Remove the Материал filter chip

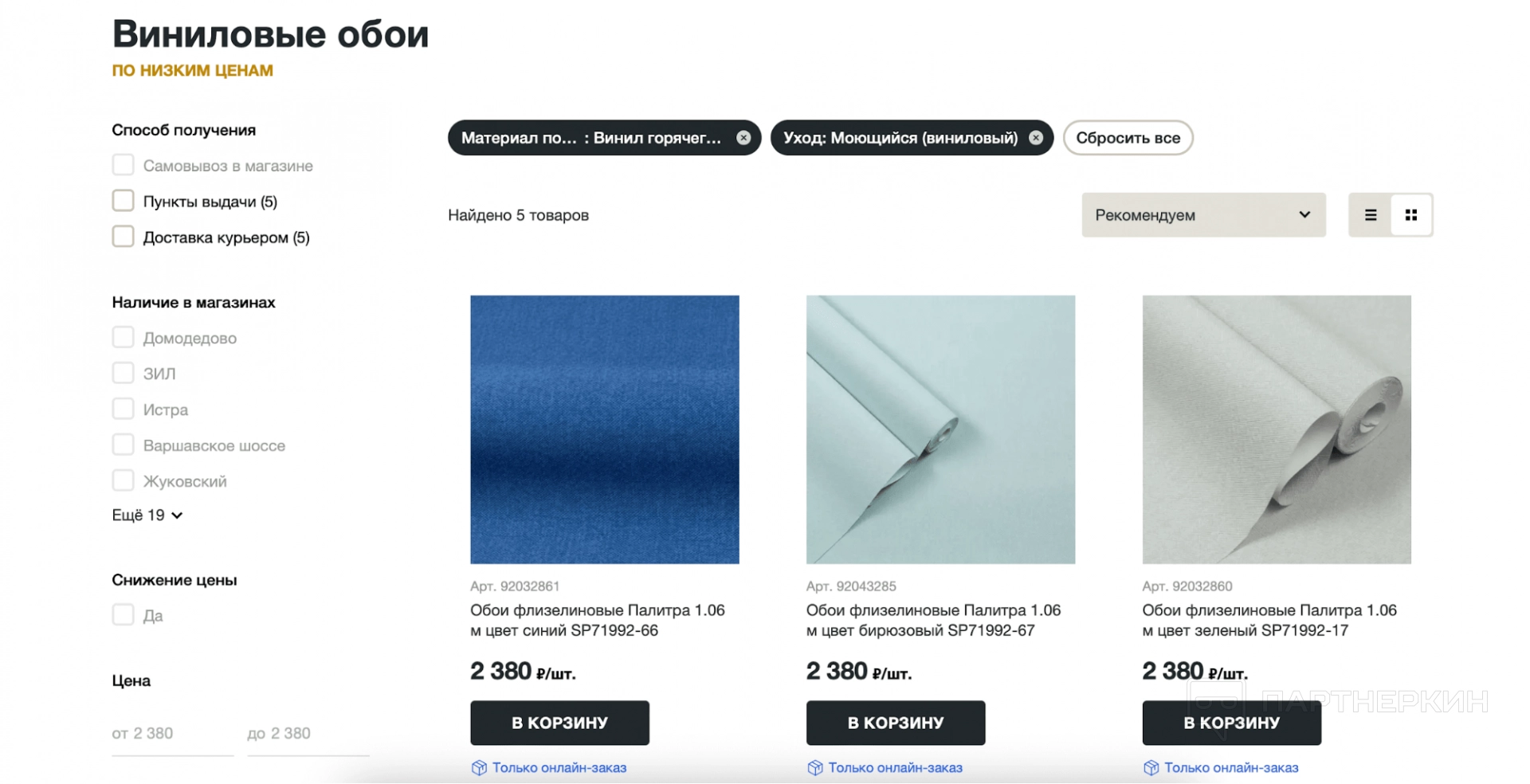tap(743, 138)
